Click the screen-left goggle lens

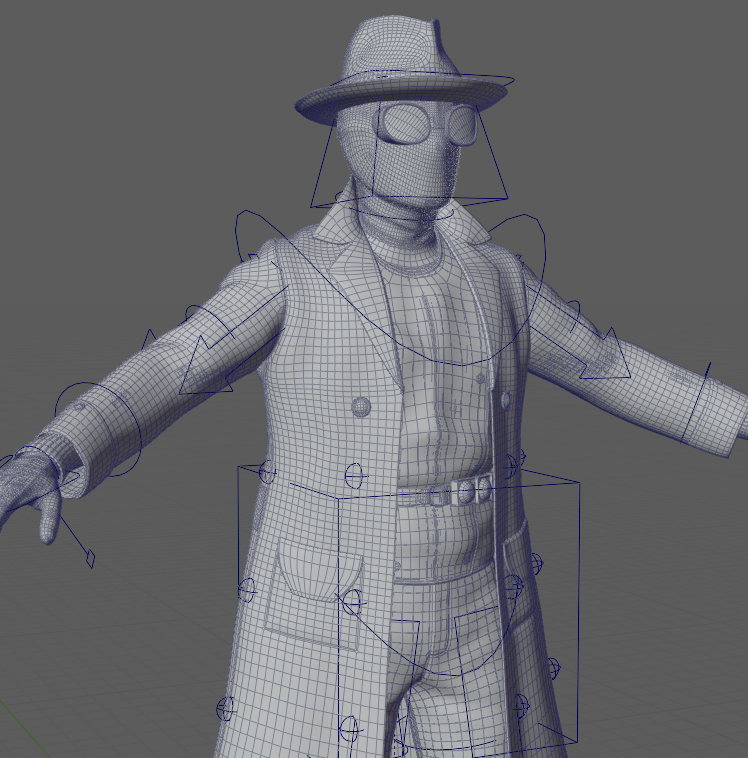(406, 124)
